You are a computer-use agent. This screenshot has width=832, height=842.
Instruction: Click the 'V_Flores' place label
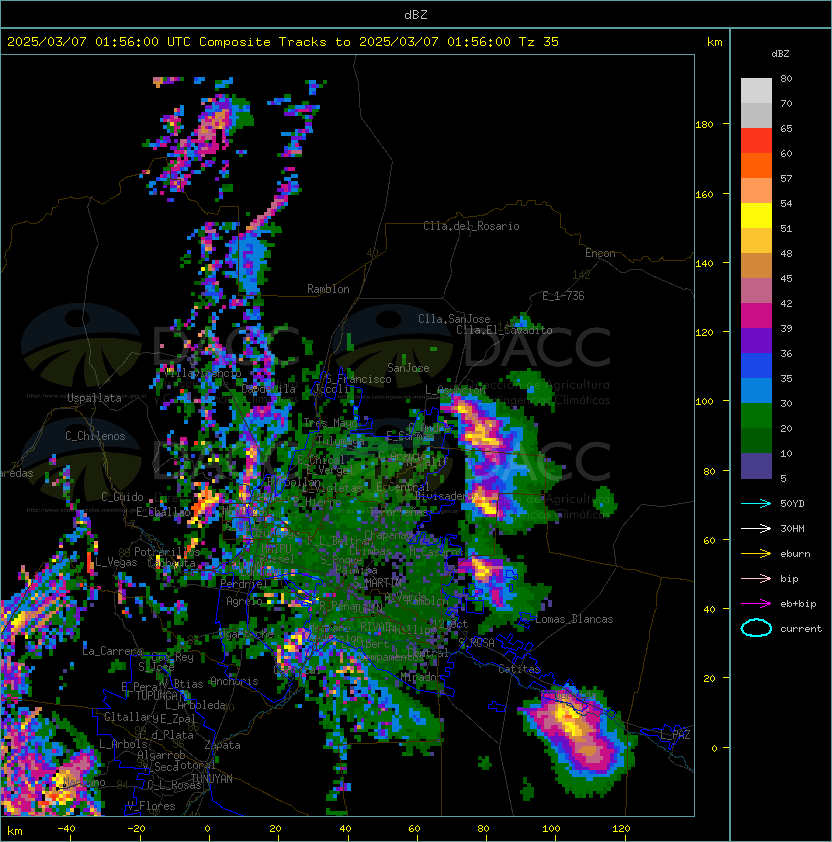151,806
